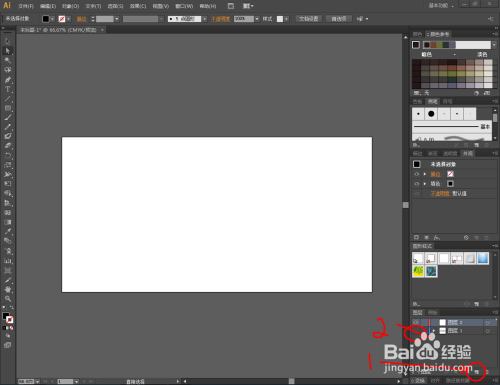The width and height of the screenshot is (500, 385).
Task: Select the Pen tool
Action: tap(7, 80)
